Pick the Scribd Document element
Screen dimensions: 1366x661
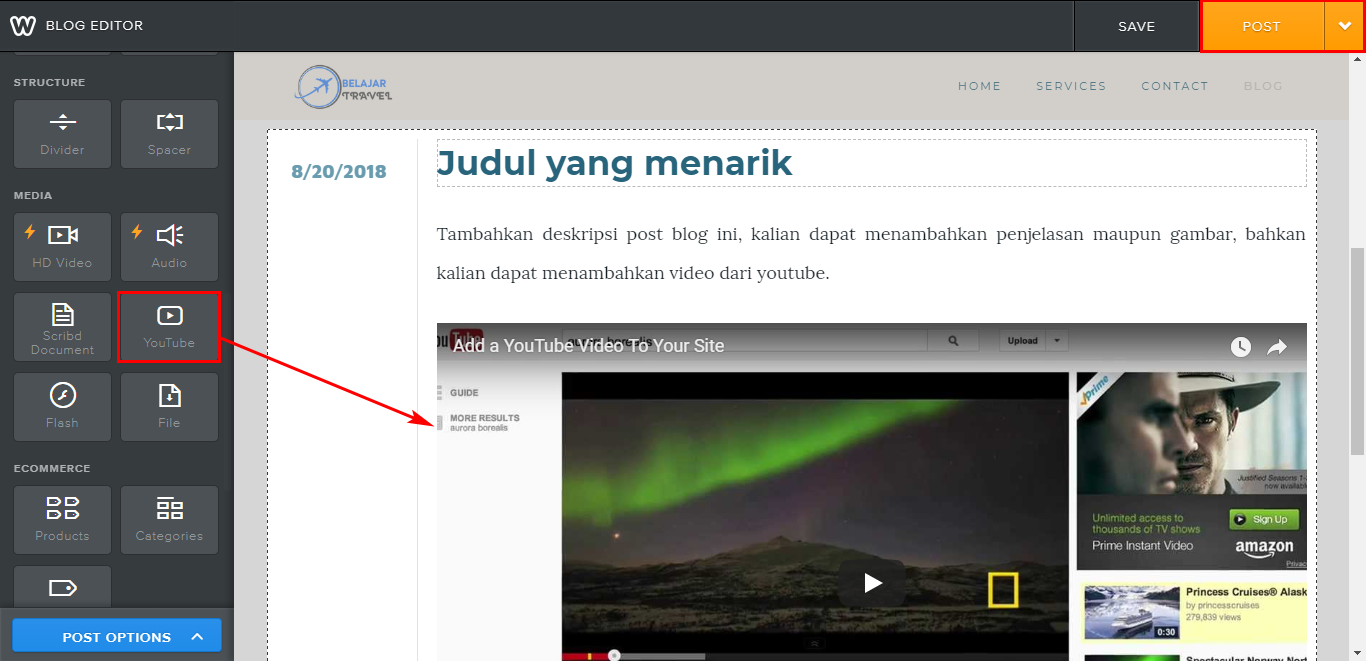tap(62, 327)
